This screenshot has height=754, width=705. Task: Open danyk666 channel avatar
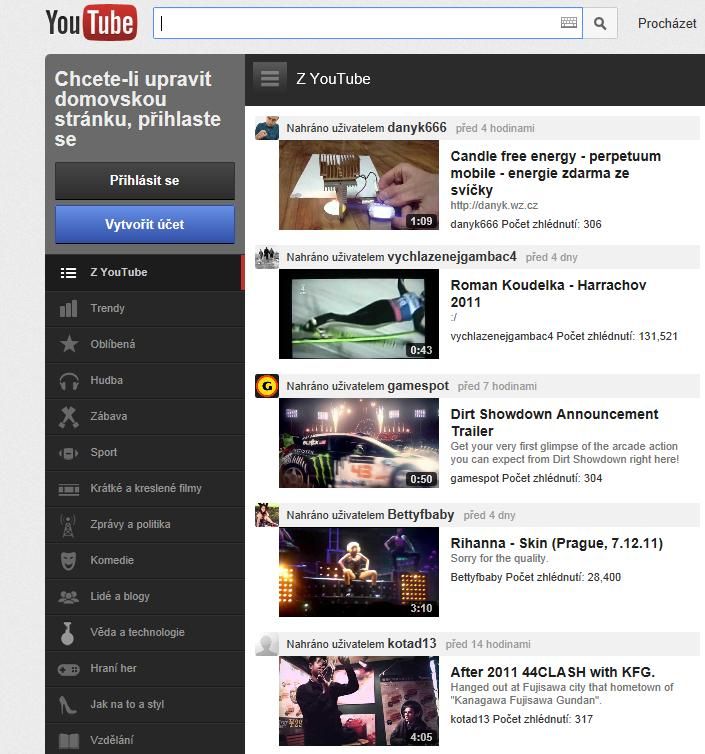click(267, 127)
